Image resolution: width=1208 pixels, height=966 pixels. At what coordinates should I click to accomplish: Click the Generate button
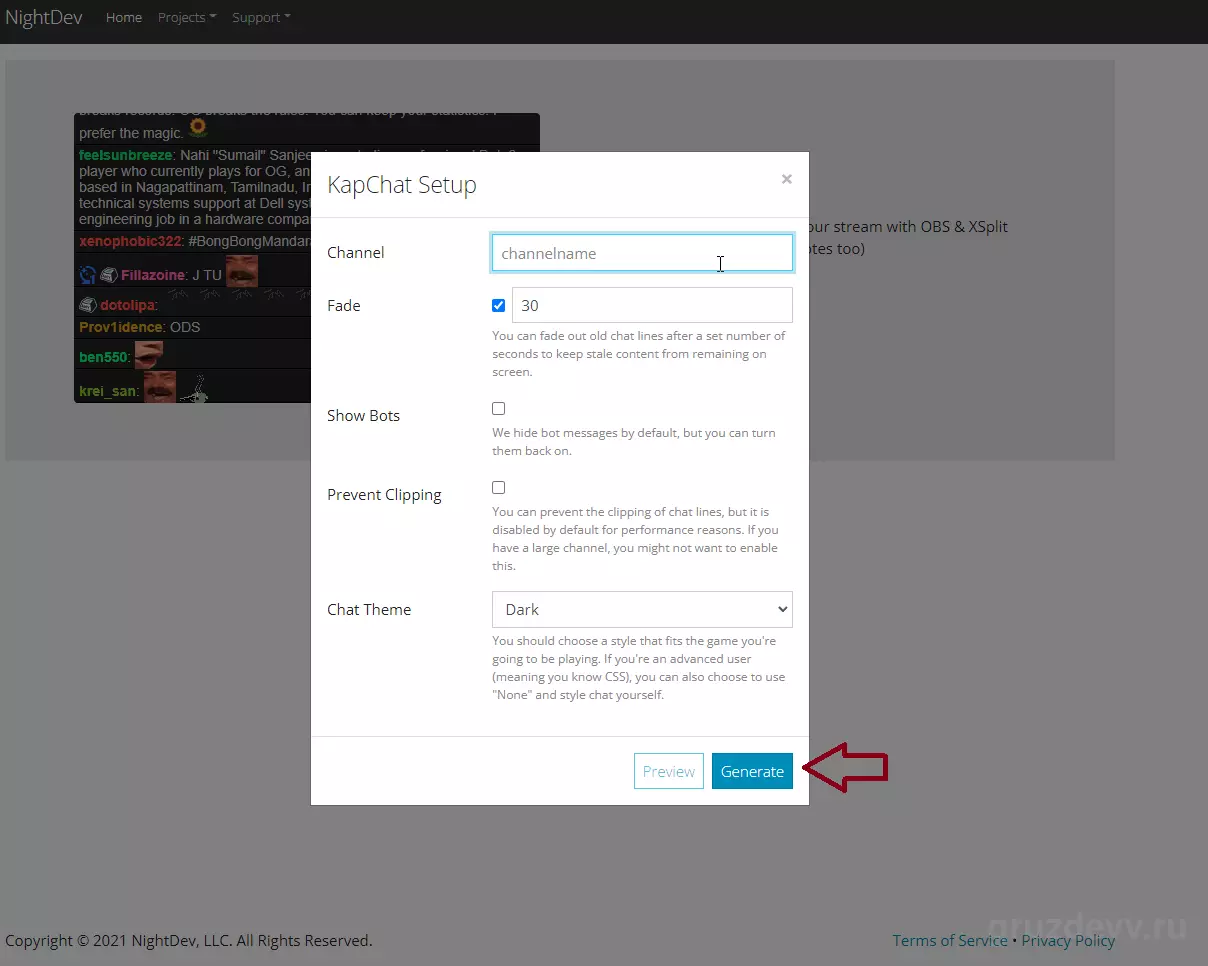point(752,771)
